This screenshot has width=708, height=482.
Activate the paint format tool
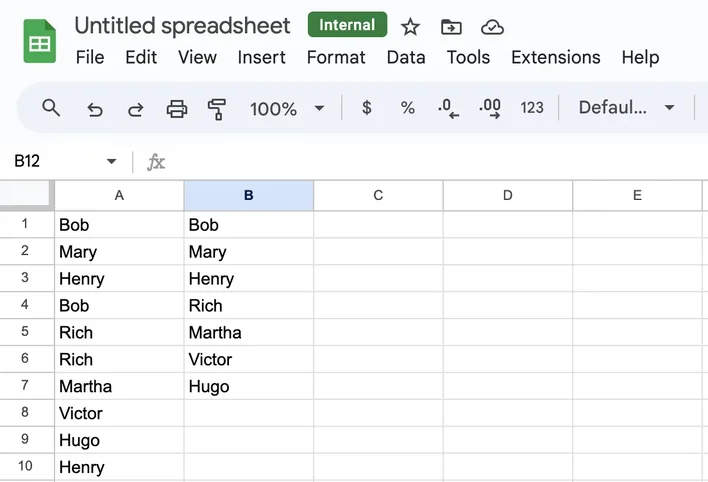(216, 108)
